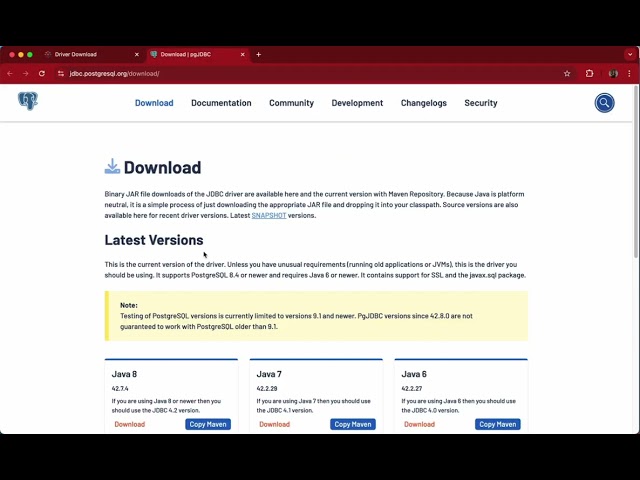Close the Download | pgJDBC tab
The height and width of the screenshot is (480, 640).
(x=242, y=54)
